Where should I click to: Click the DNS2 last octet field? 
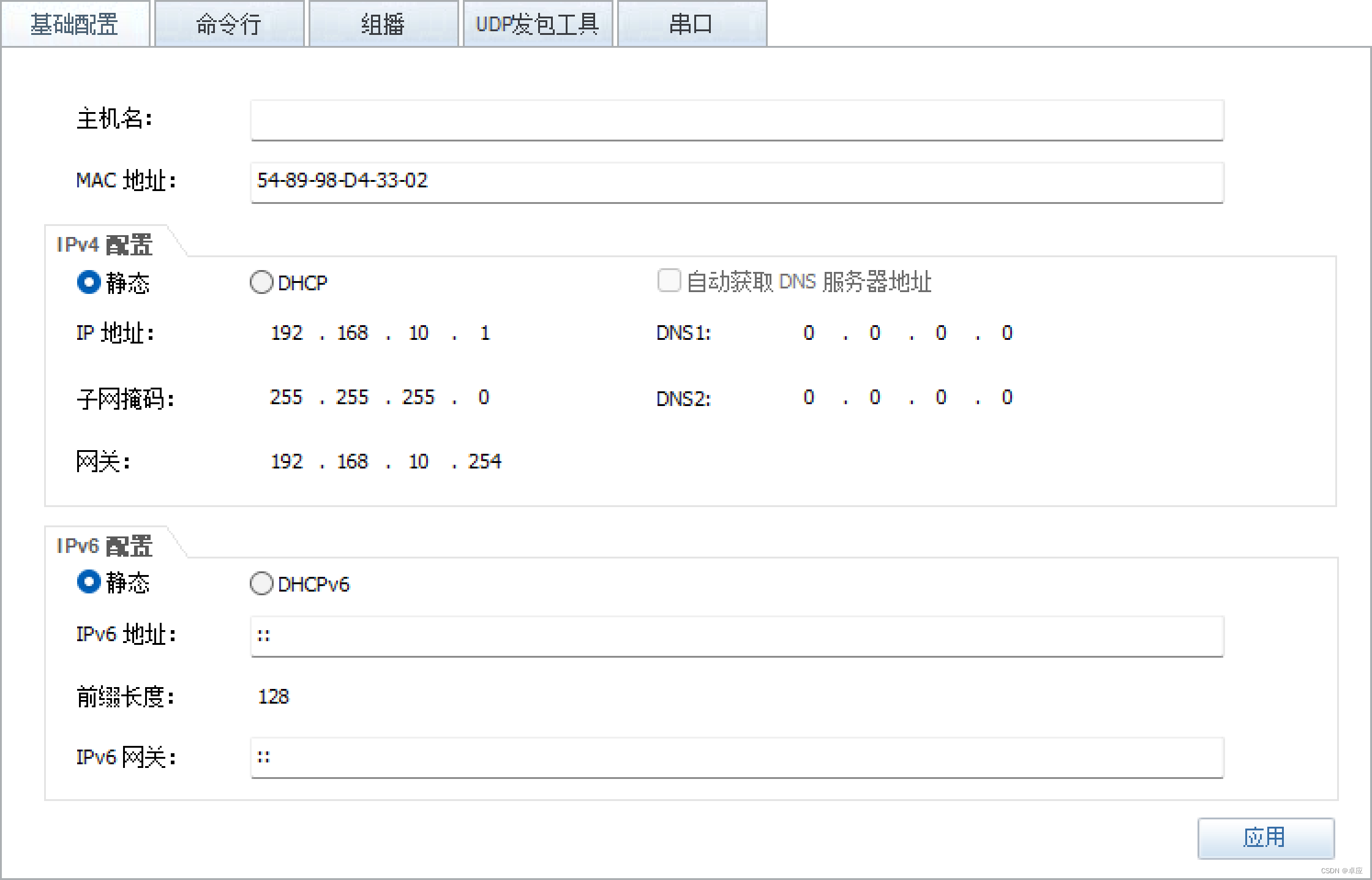point(1007,397)
